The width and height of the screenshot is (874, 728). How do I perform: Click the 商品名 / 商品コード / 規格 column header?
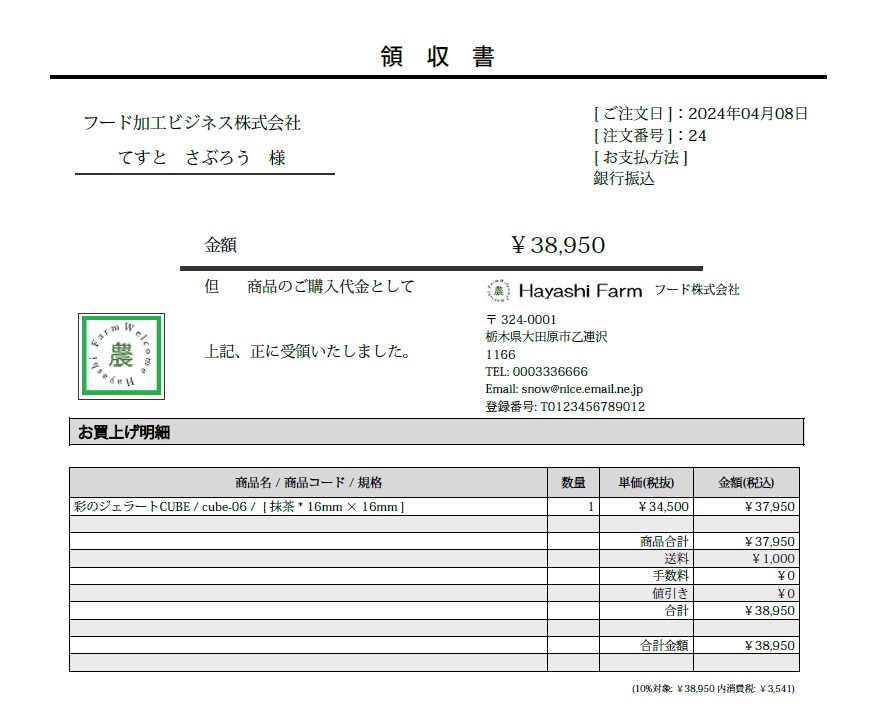tap(308, 482)
